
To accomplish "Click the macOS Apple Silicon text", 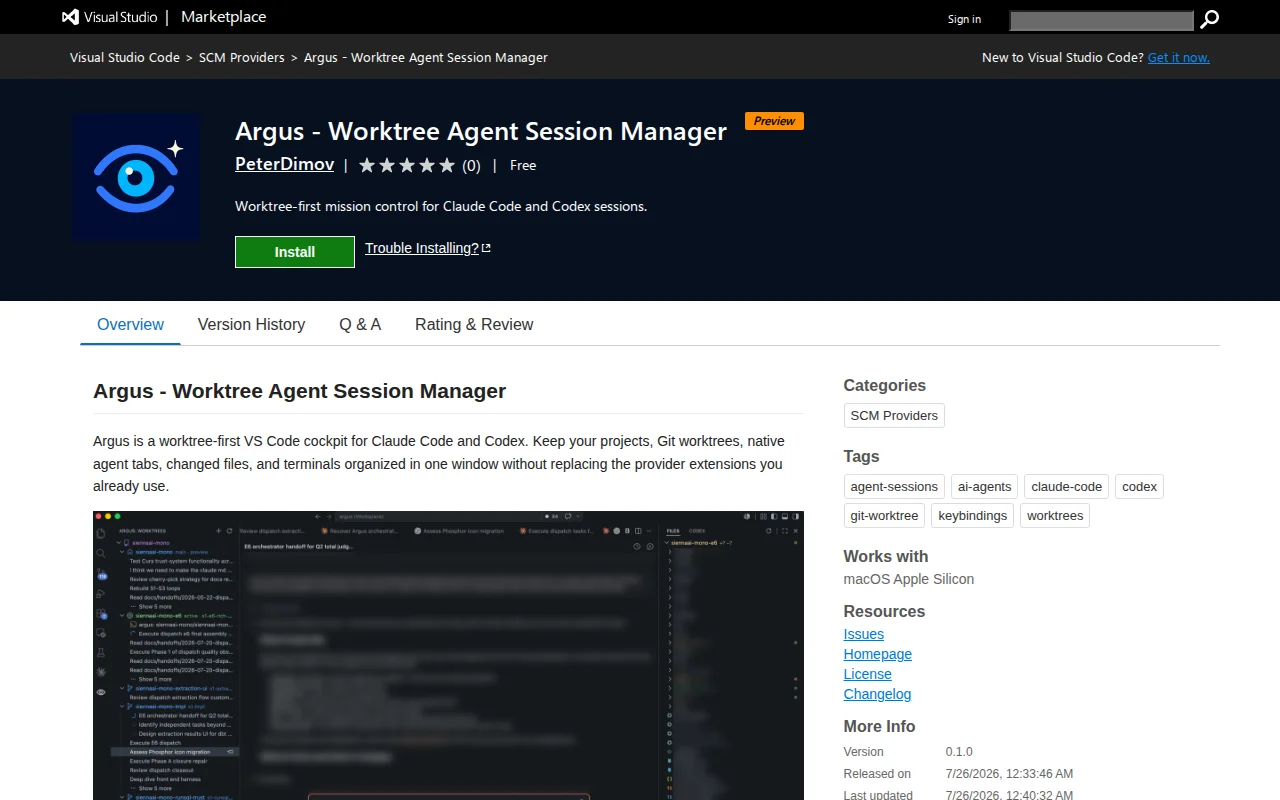I will (x=909, y=579).
